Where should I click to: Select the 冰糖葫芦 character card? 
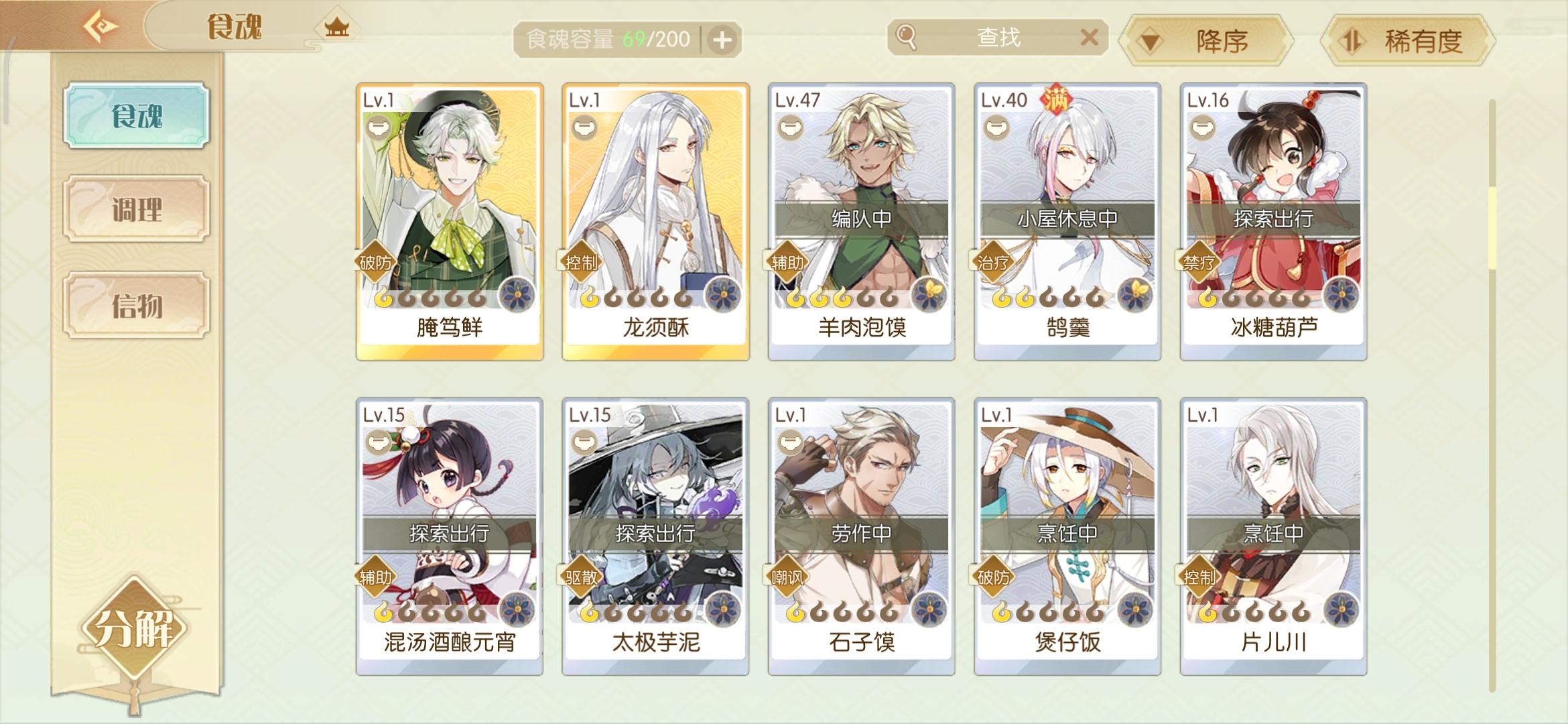pyautogui.click(x=1273, y=221)
